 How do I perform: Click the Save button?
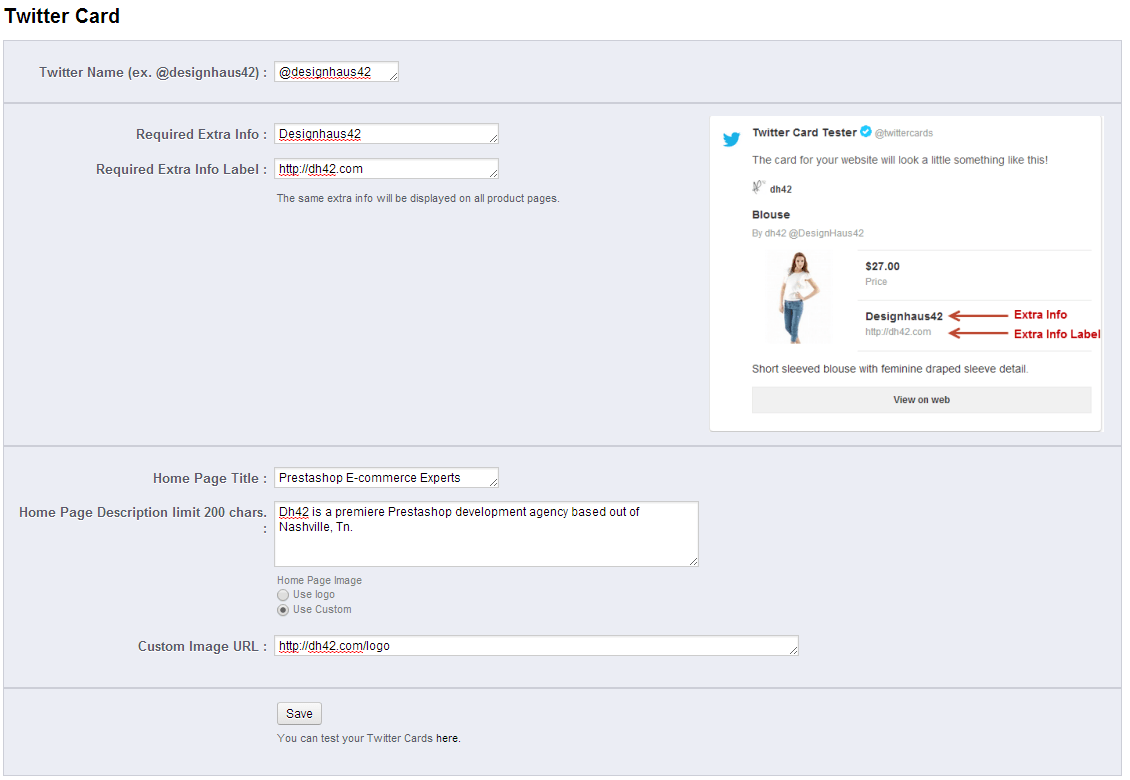299,714
